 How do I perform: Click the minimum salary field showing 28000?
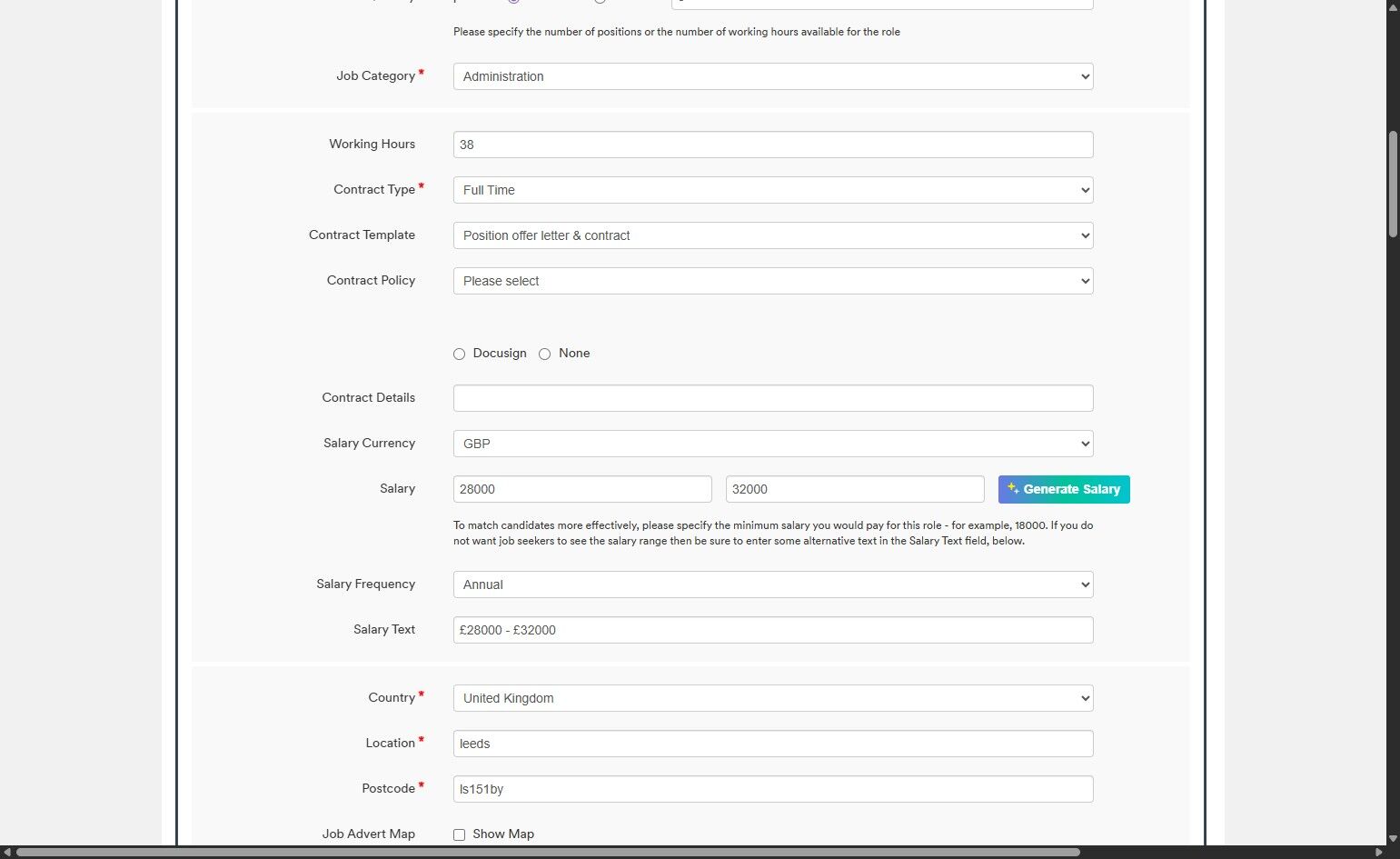click(x=582, y=489)
